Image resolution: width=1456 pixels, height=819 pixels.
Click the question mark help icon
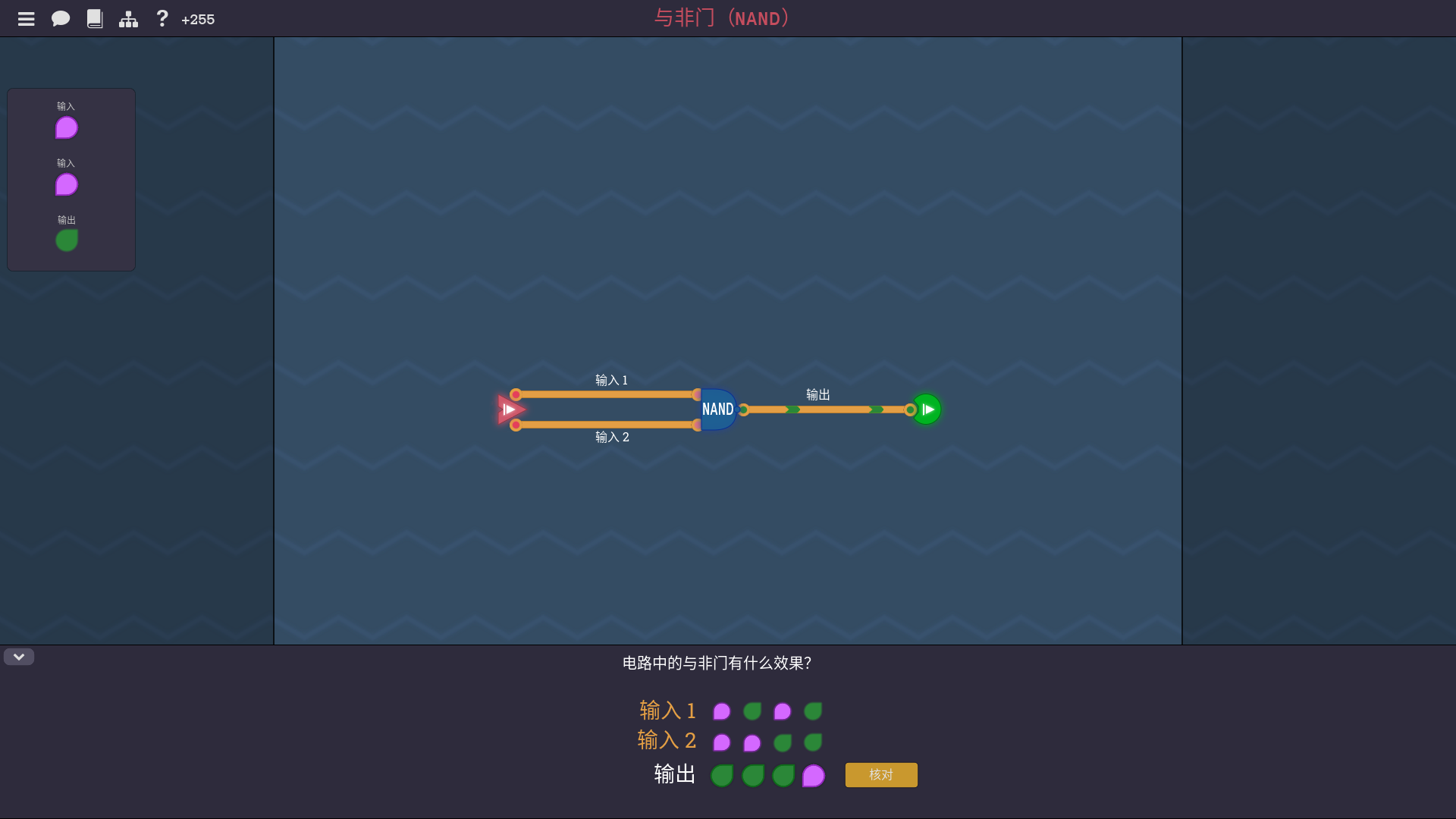tap(162, 19)
